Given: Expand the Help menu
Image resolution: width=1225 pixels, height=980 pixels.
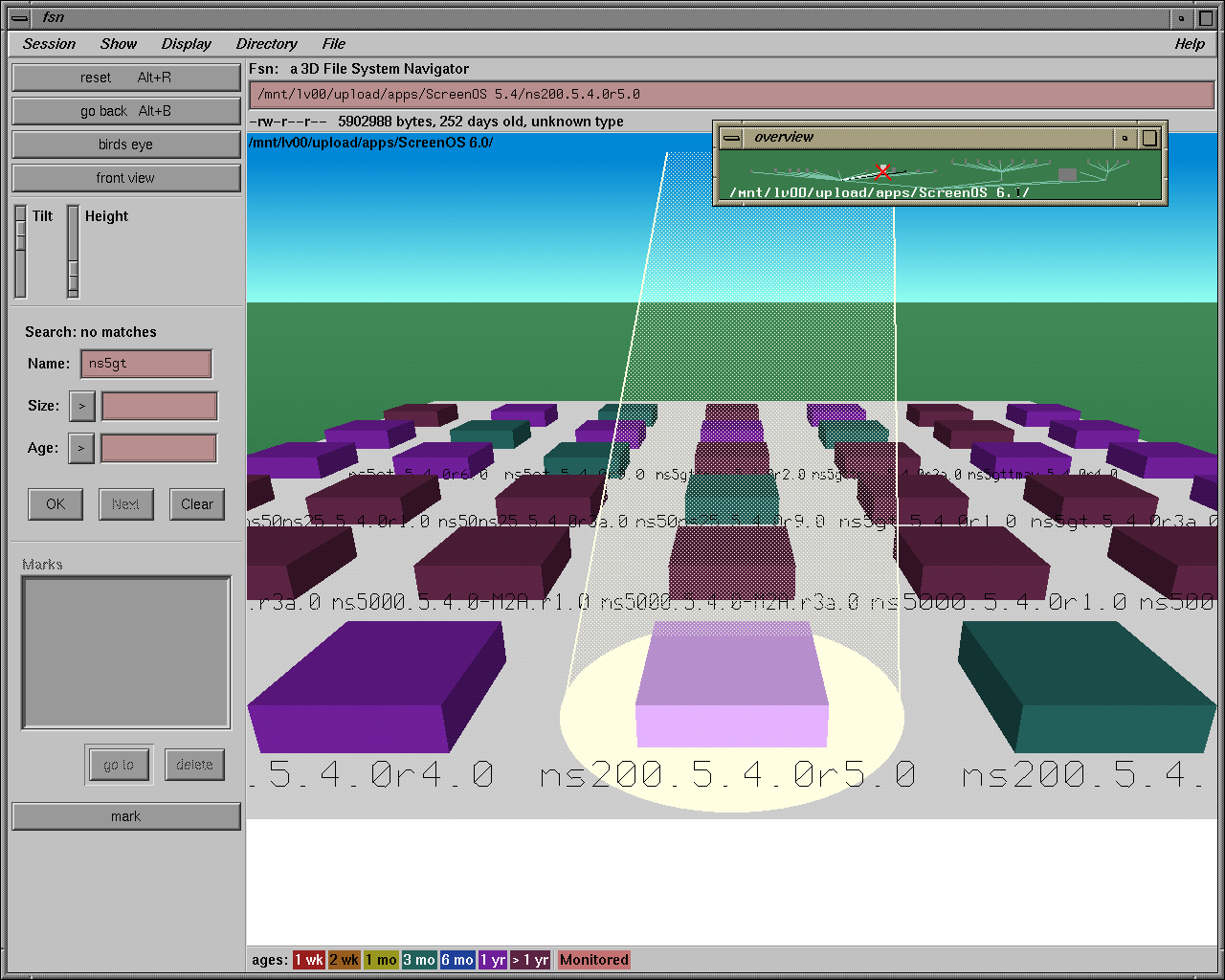Looking at the screenshot, I should [x=1189, y=44].
